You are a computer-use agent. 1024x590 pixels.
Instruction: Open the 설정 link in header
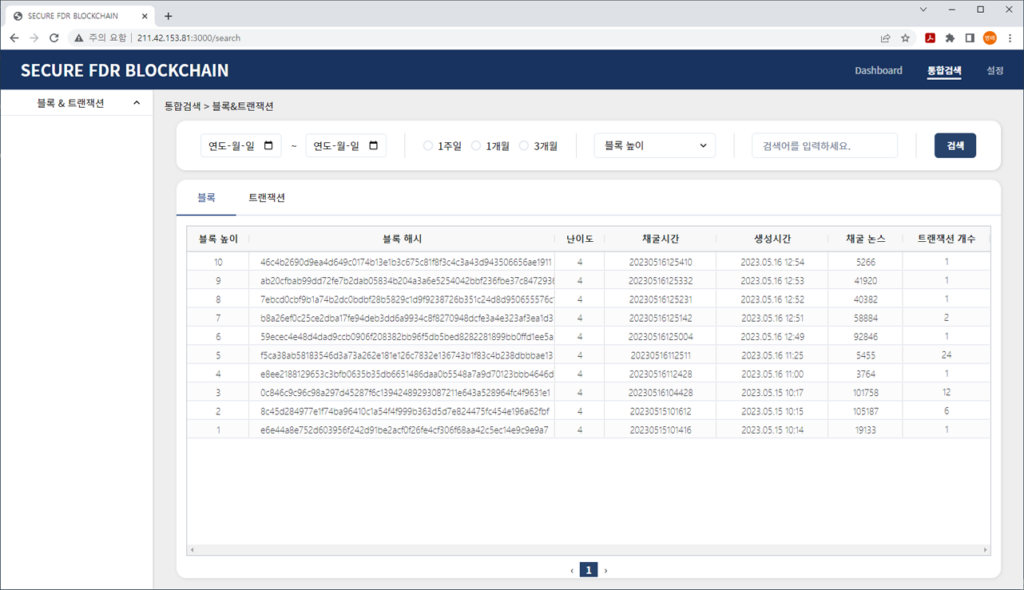[994, 71]
